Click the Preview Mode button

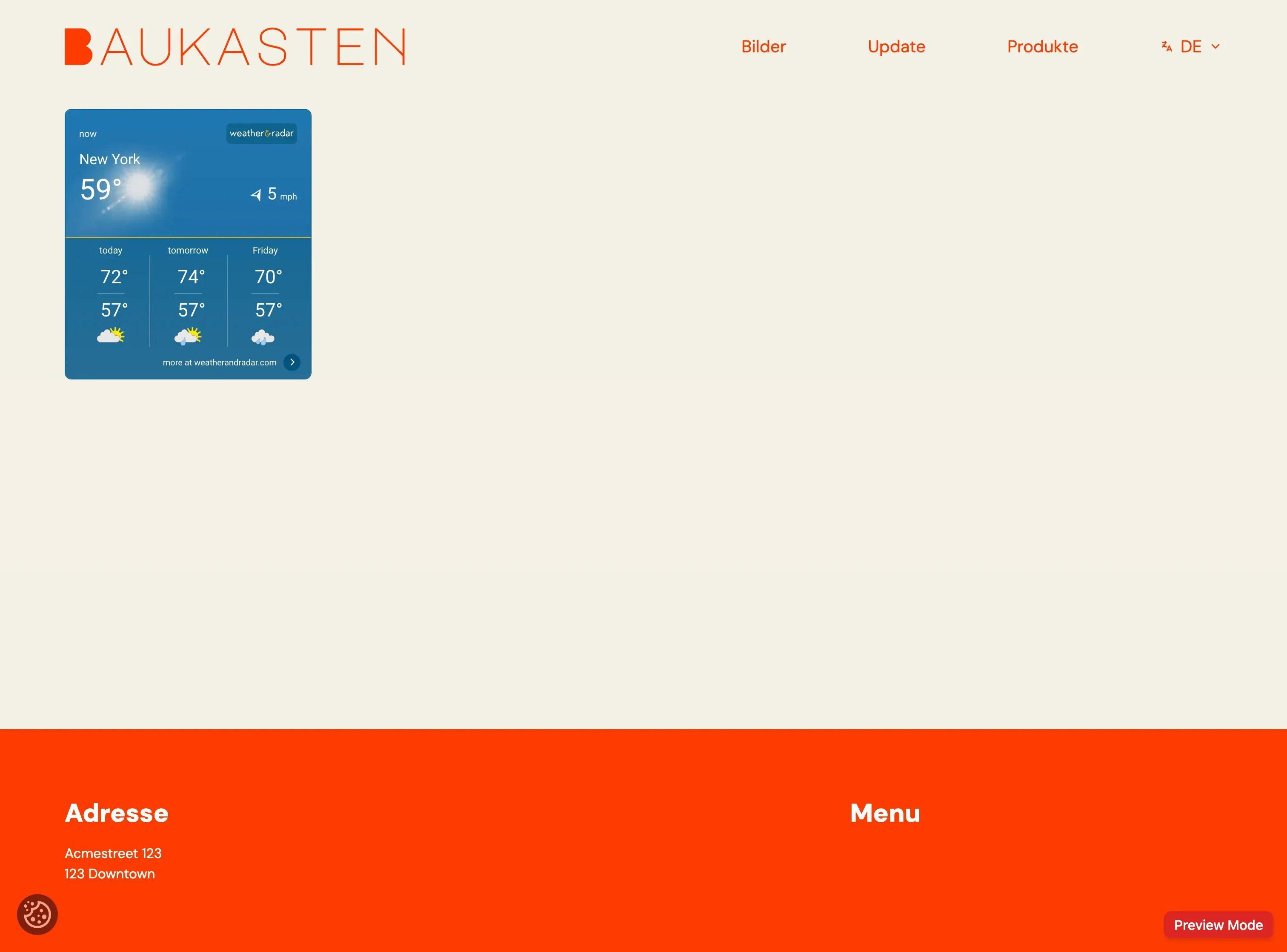[x=1218, y=925]
